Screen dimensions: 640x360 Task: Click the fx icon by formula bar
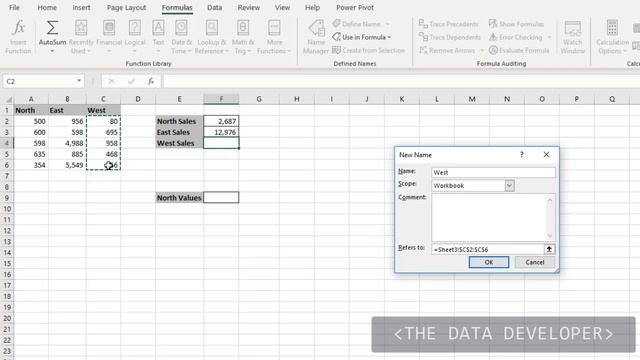pyautogui.click(x=151, y=81)
